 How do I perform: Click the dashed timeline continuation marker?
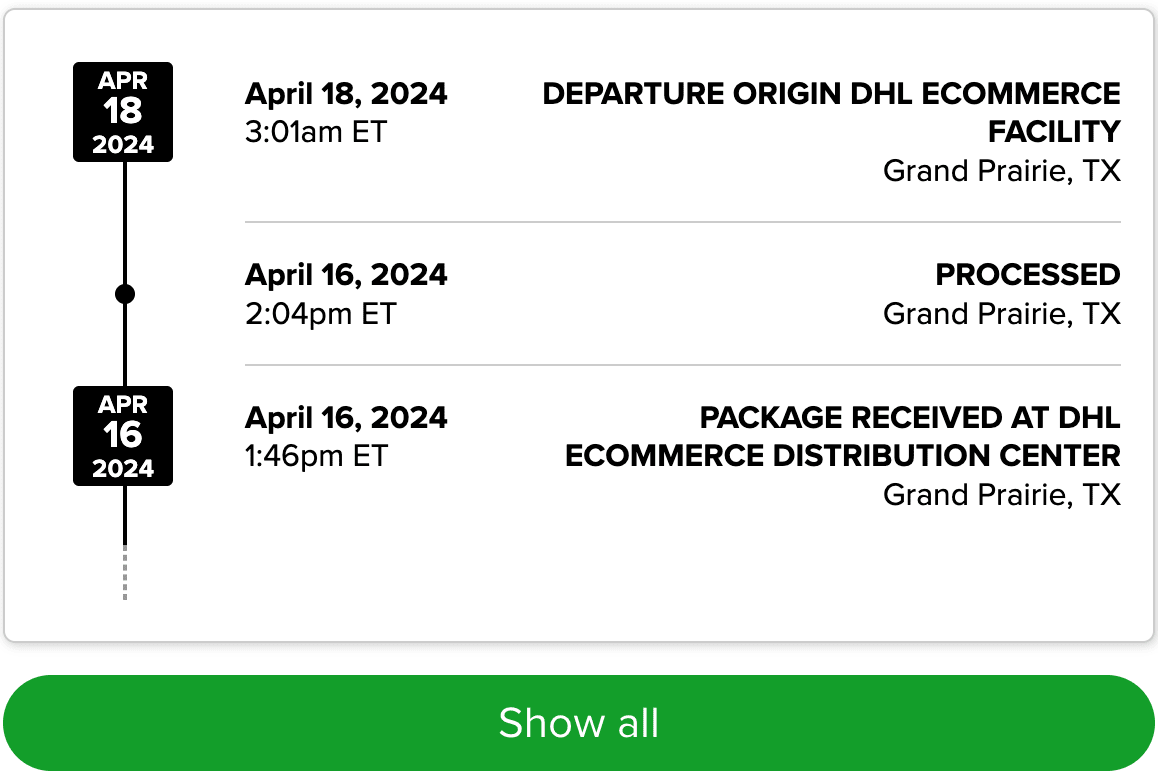[123, 570]
